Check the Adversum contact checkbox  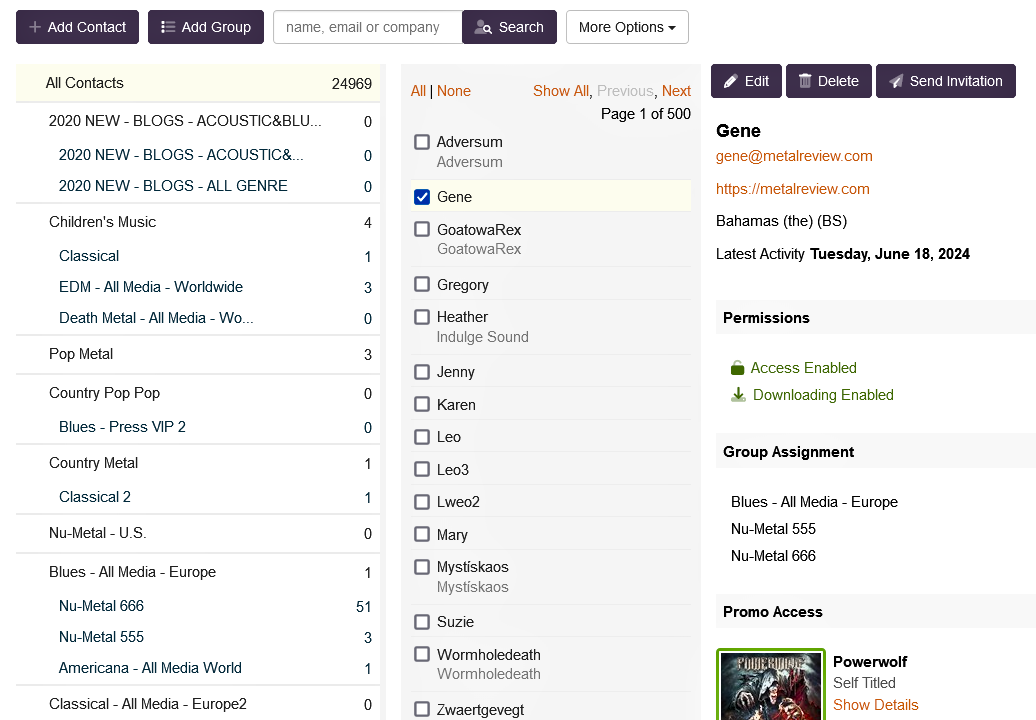pos(422,142)
